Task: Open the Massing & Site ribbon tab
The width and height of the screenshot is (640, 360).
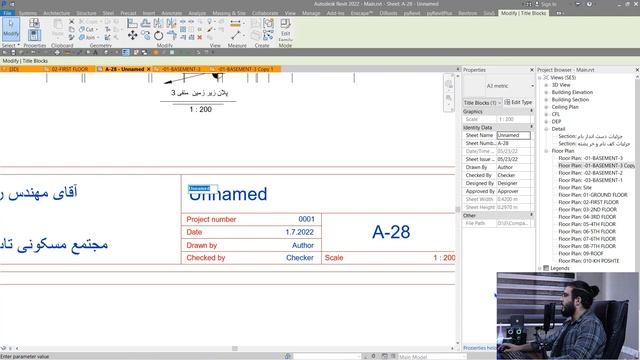Action: (229, 13)
